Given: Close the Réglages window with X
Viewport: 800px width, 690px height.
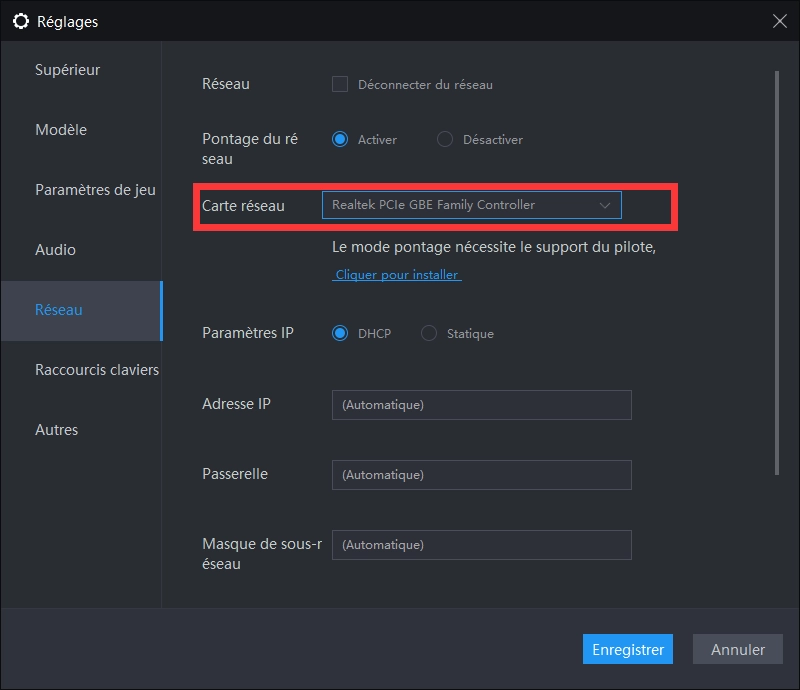Looking at the screenshot, I should [780, 20].
